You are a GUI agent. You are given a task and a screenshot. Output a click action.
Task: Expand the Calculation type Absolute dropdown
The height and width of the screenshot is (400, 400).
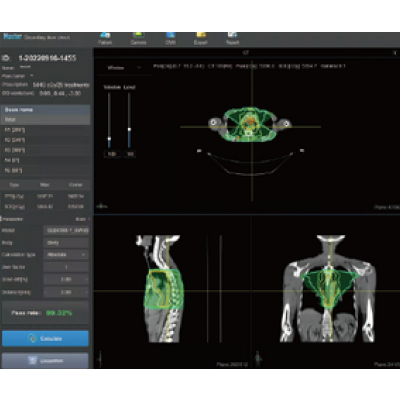coord(66,255)
